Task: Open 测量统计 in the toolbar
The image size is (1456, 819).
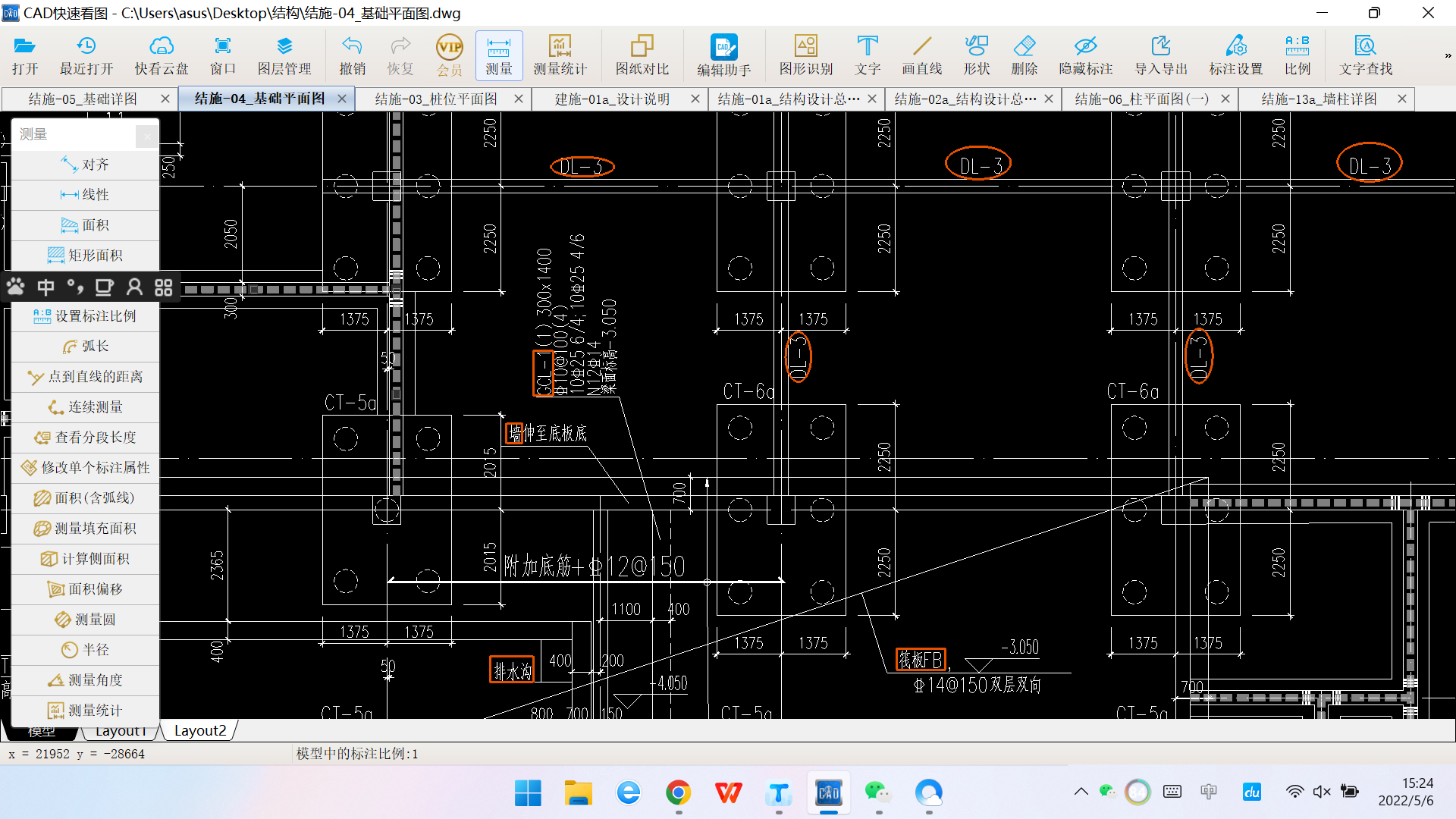Action: pos(560,56)
